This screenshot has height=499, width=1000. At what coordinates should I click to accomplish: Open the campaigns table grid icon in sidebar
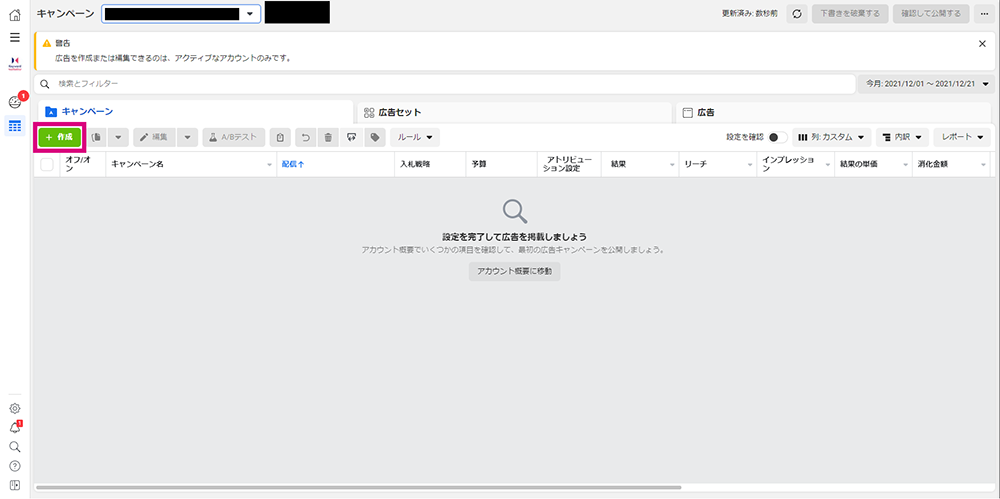pyautogui.click(x=15, y=126)
